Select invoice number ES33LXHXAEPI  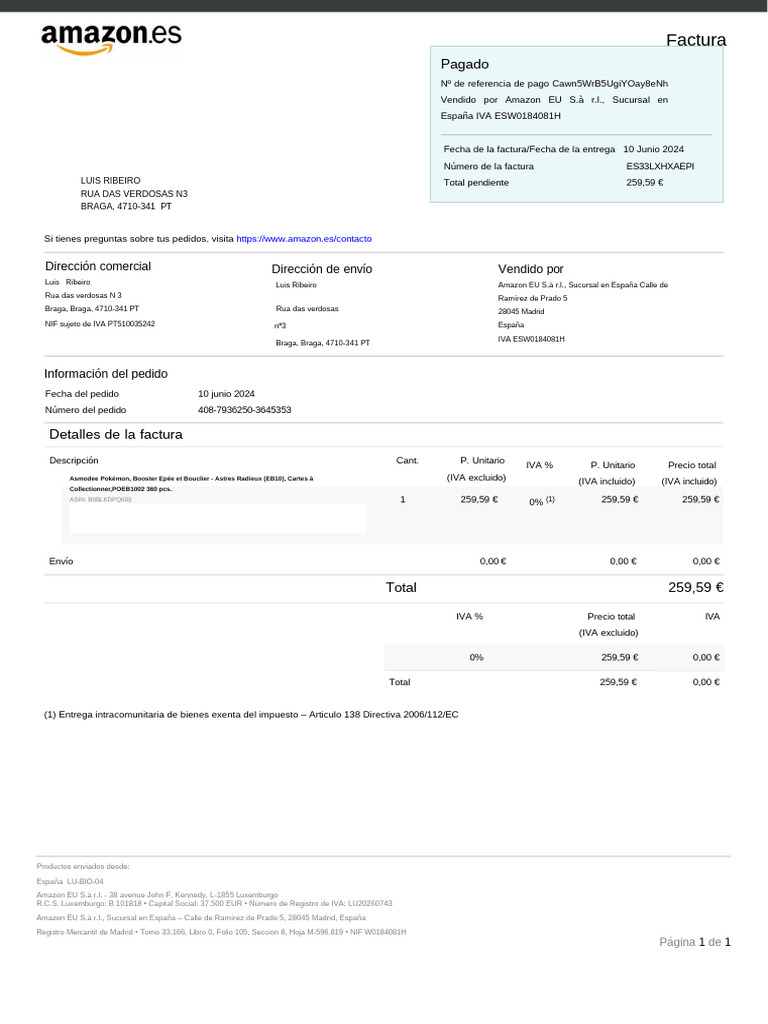pyautogui.click(x=660, y=166)
